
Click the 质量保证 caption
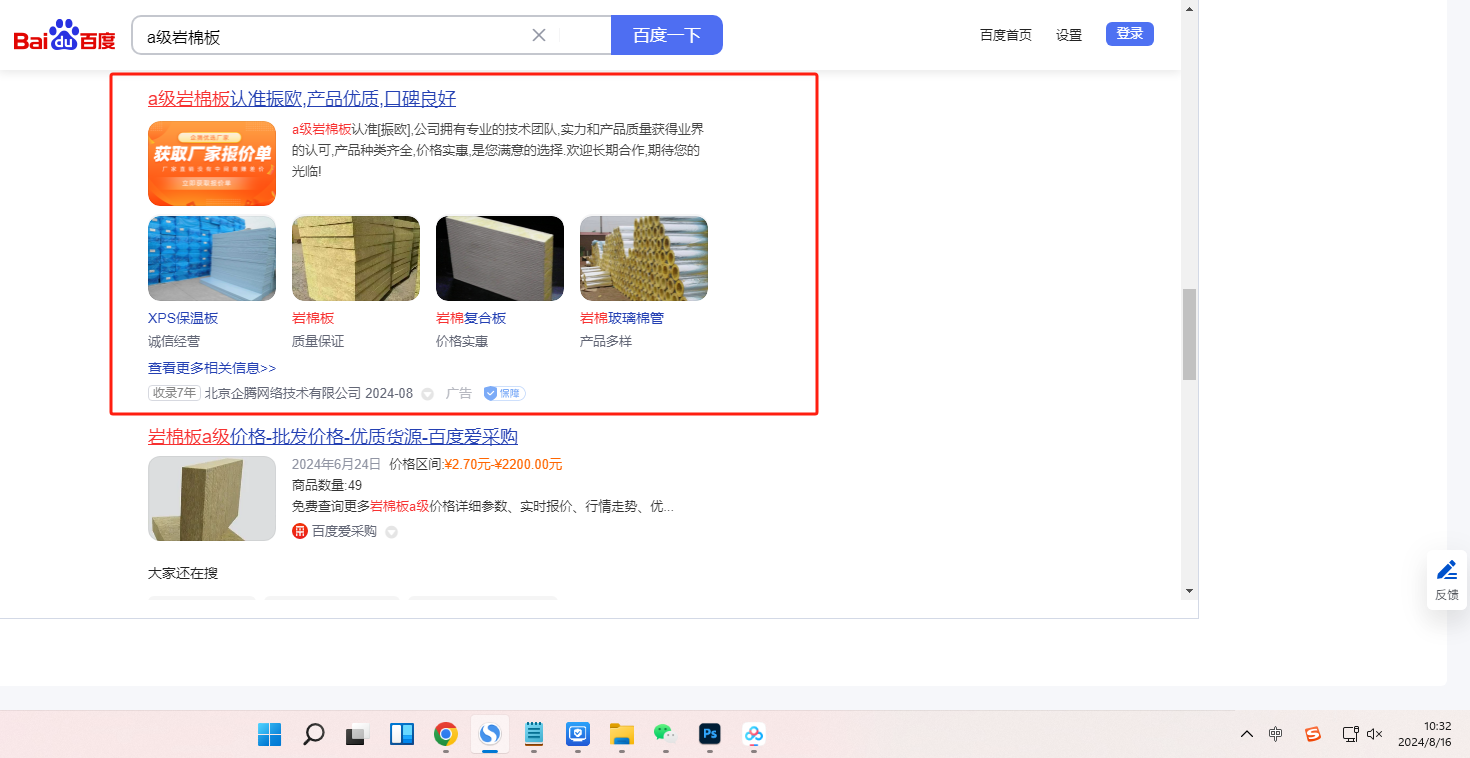318,341
